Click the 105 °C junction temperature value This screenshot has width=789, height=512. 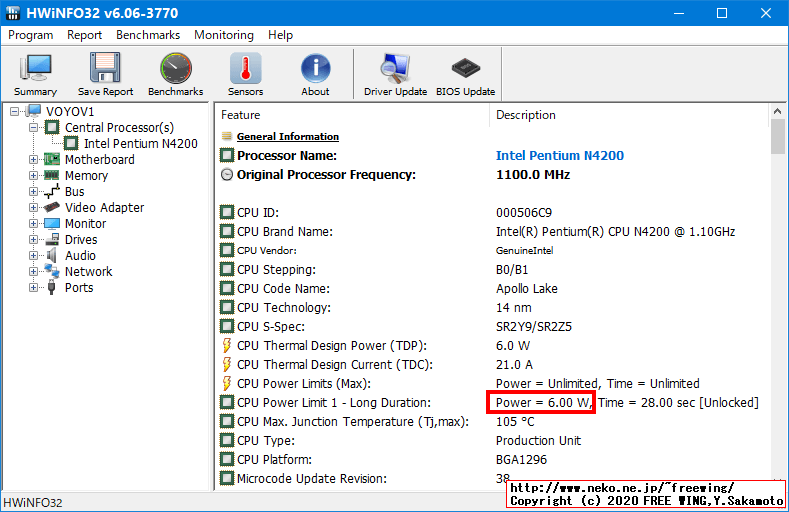point(515,421)
